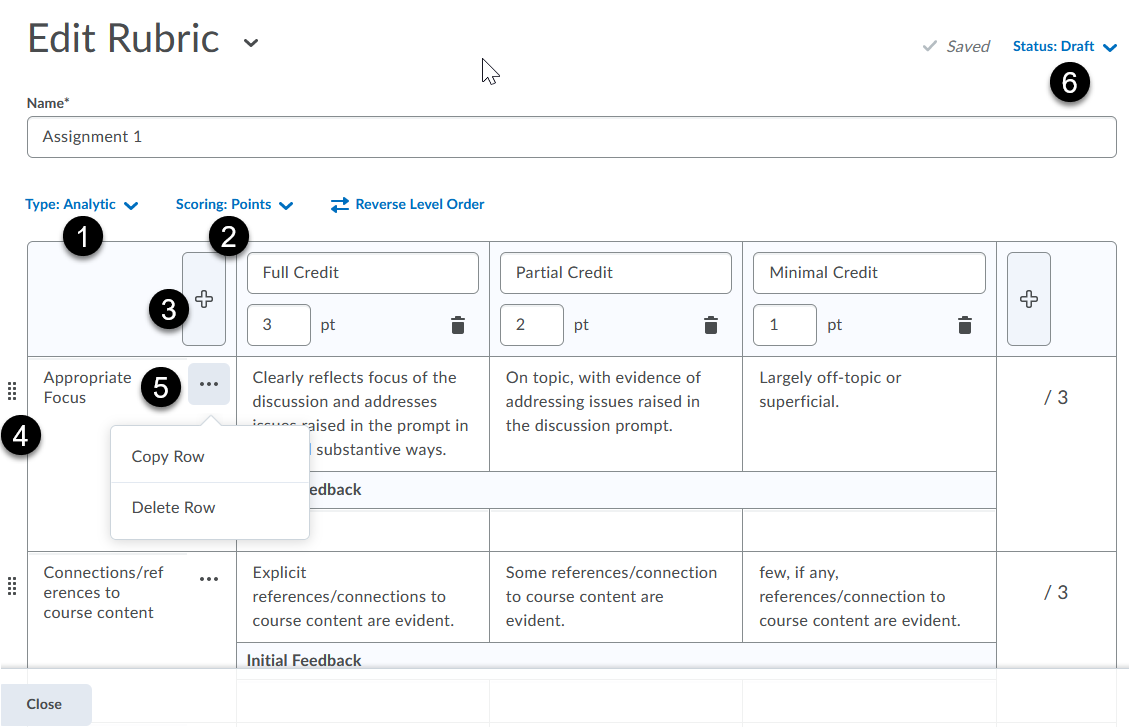1129x727 pixels.
Task: Click the Full Credit level name field
Action: [362, 273]
